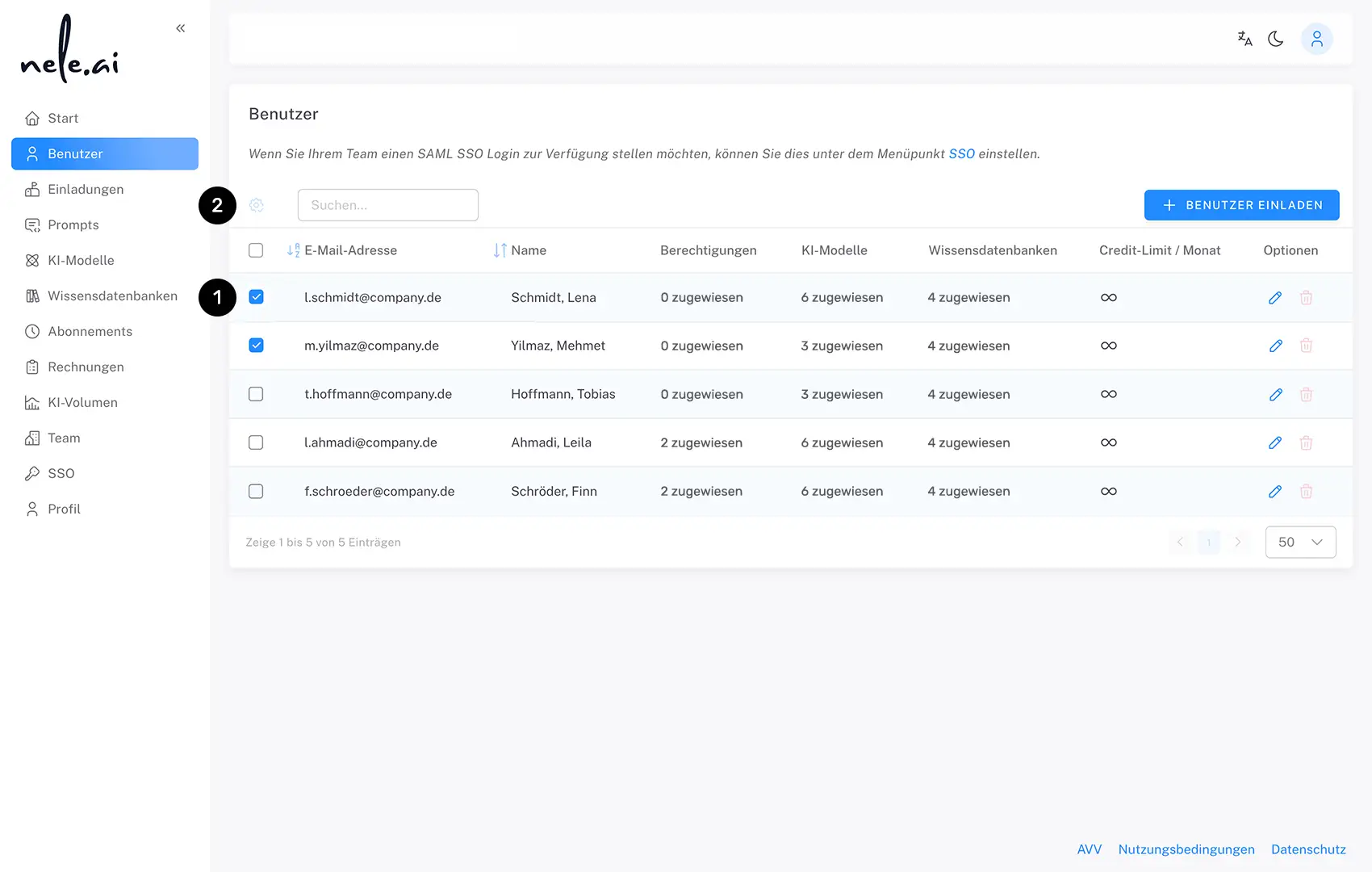Open Rechnungen in the sidebar
Screen dimensions: 1372x872
pyautogui.click(x=105, y=367)
